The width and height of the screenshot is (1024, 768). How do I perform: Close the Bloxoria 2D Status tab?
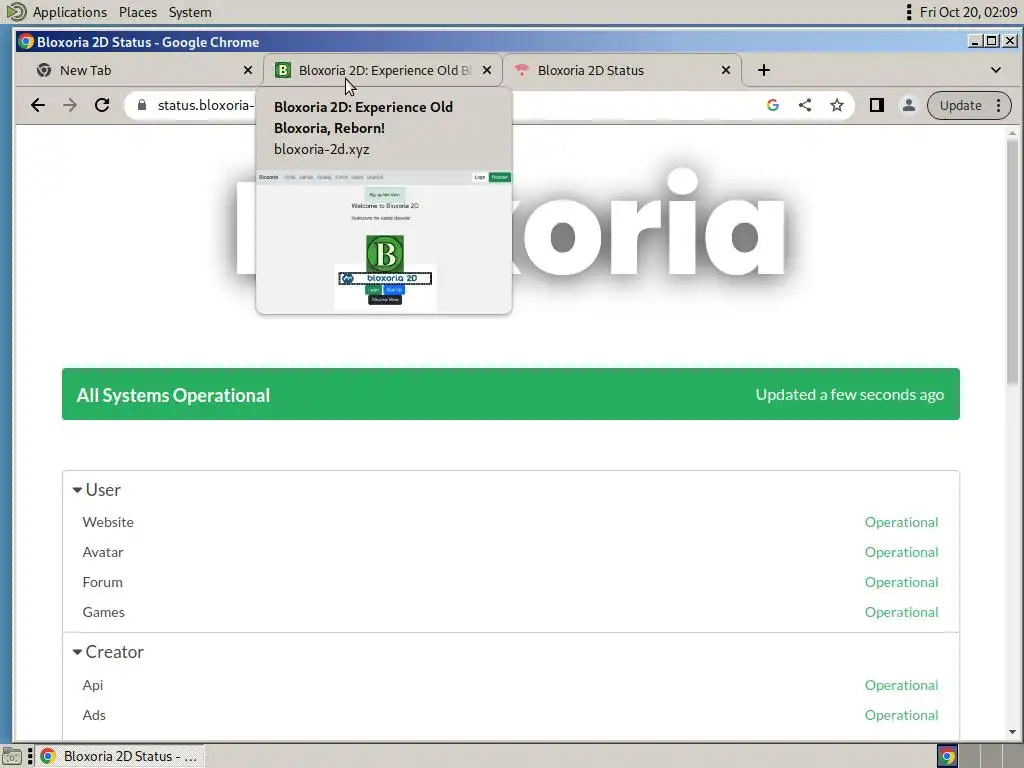click(x=726, y=70)
